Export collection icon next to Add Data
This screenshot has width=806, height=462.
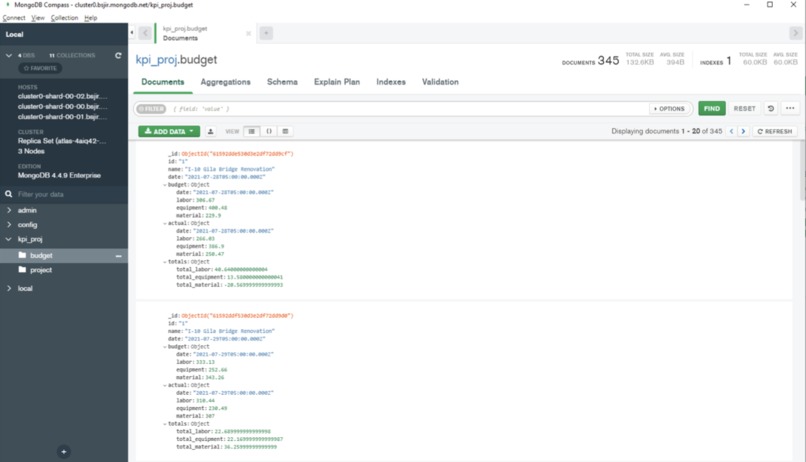[211, 132]
